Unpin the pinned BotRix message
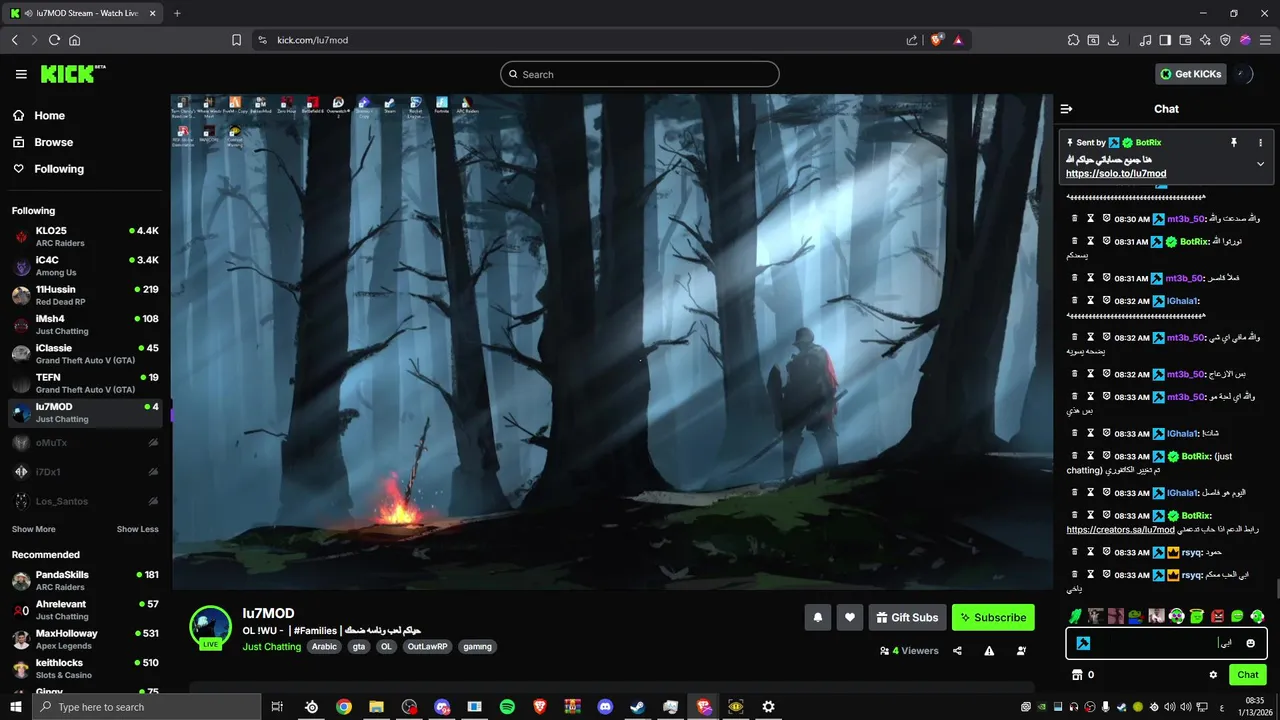 (1234, 143)
